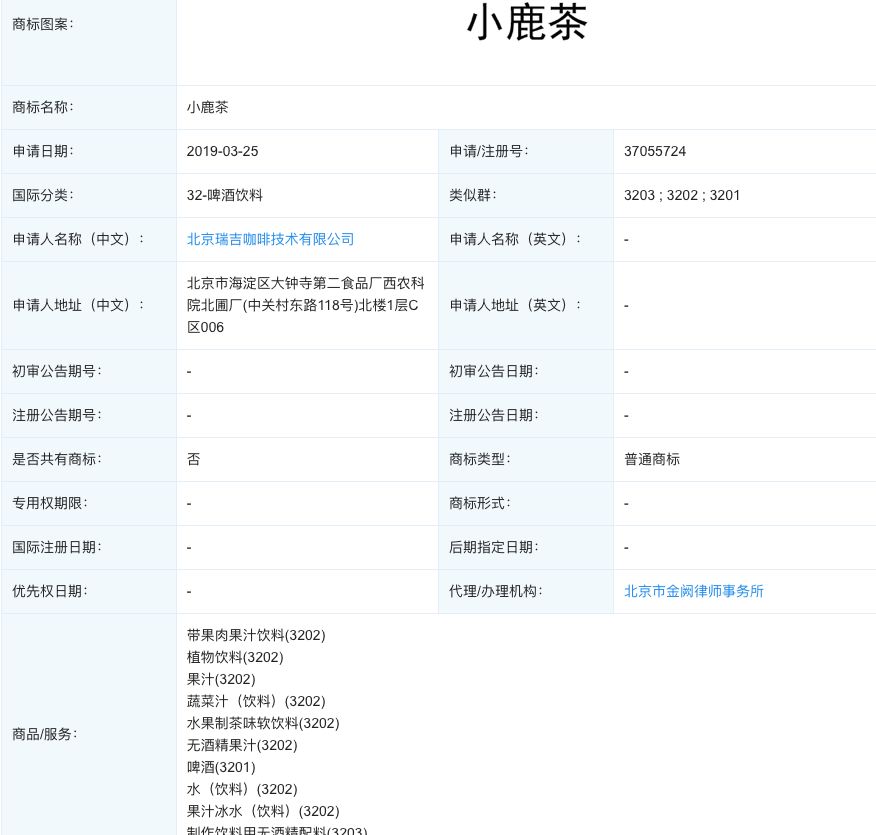Select the 水果制茶味软饮料(3202) item

pyautogui.click(x=263, y=723)
